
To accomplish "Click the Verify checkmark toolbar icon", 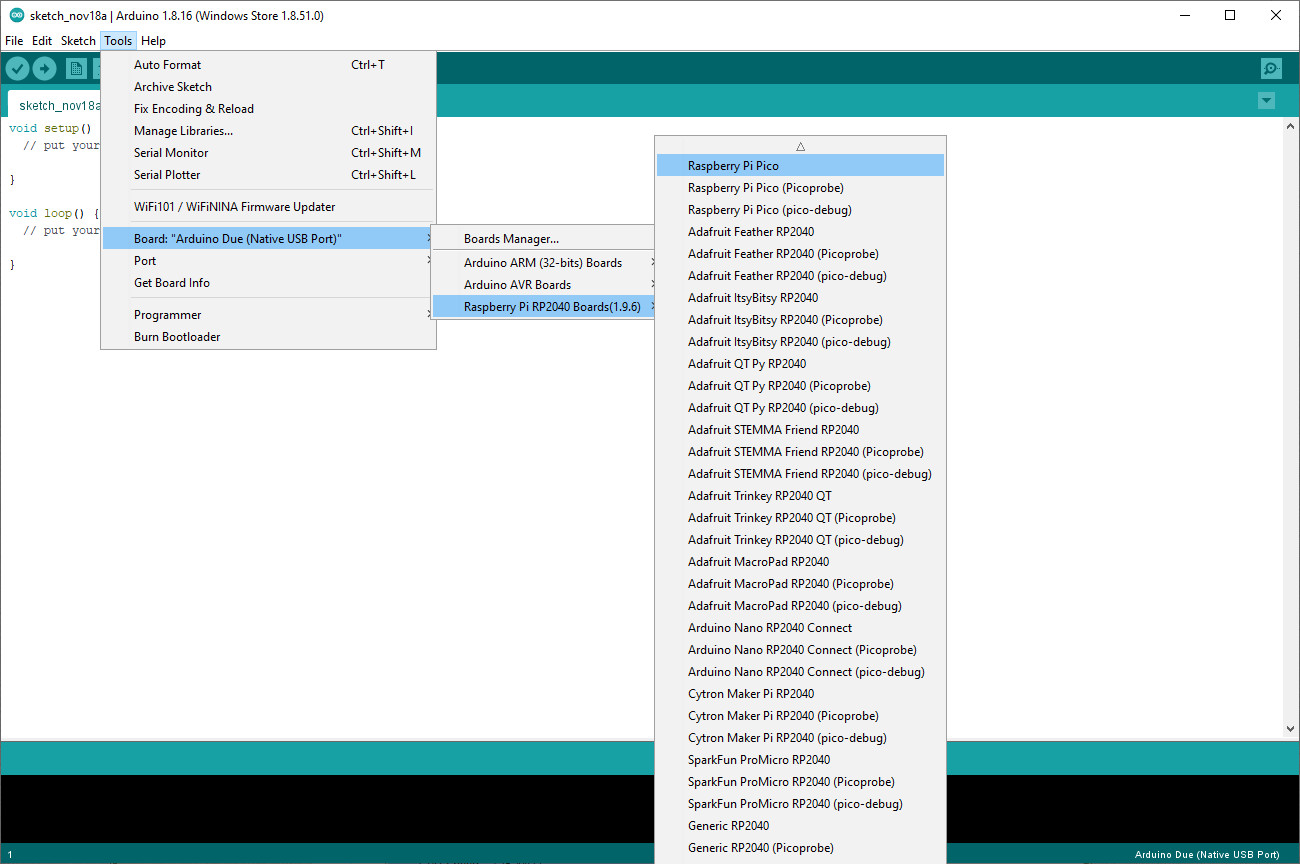I will pyautogui.click(x=18, y=68).
